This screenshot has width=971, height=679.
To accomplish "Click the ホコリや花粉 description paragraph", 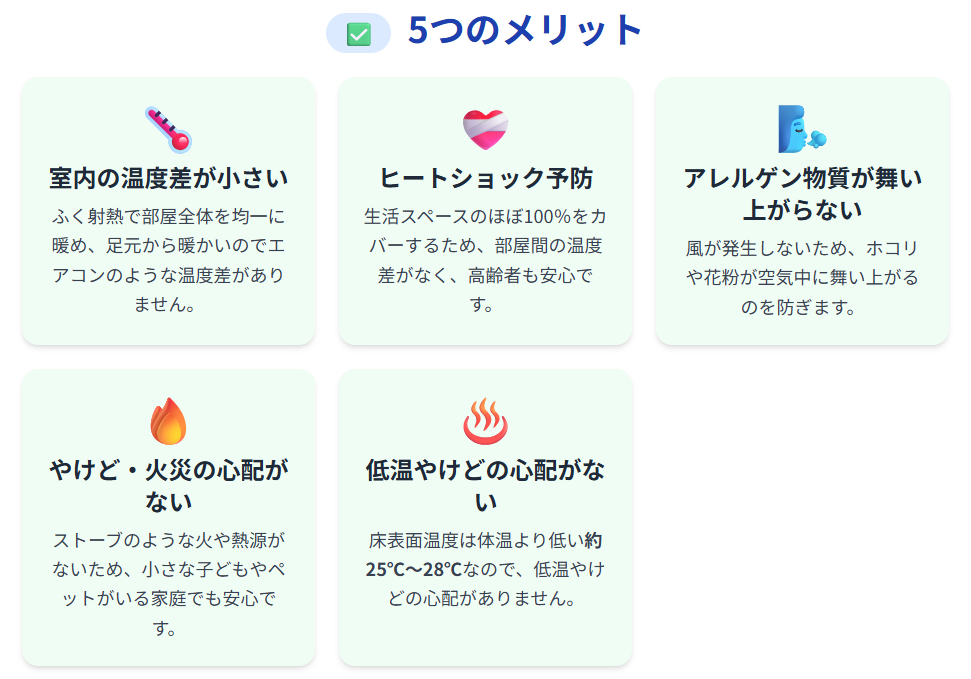I will 802,277.
